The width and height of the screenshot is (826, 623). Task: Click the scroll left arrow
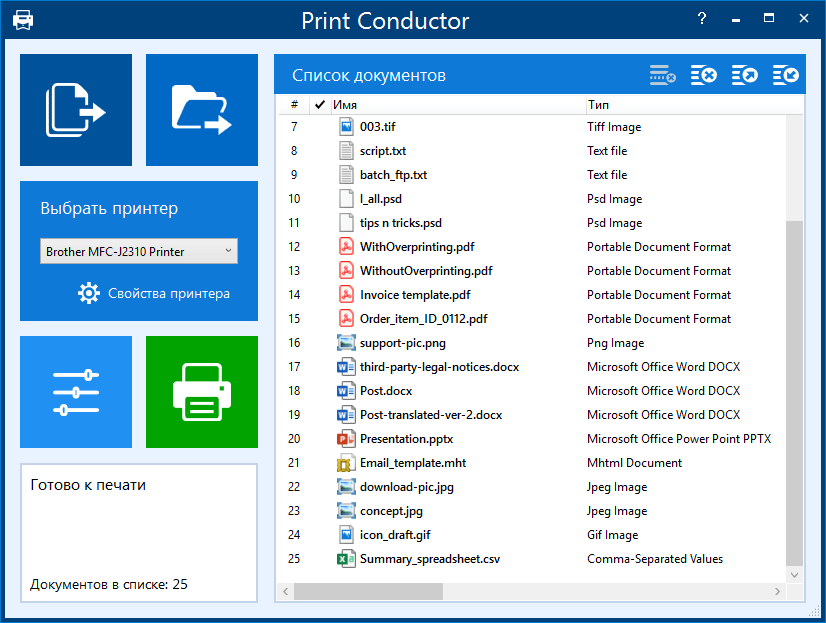285,591
